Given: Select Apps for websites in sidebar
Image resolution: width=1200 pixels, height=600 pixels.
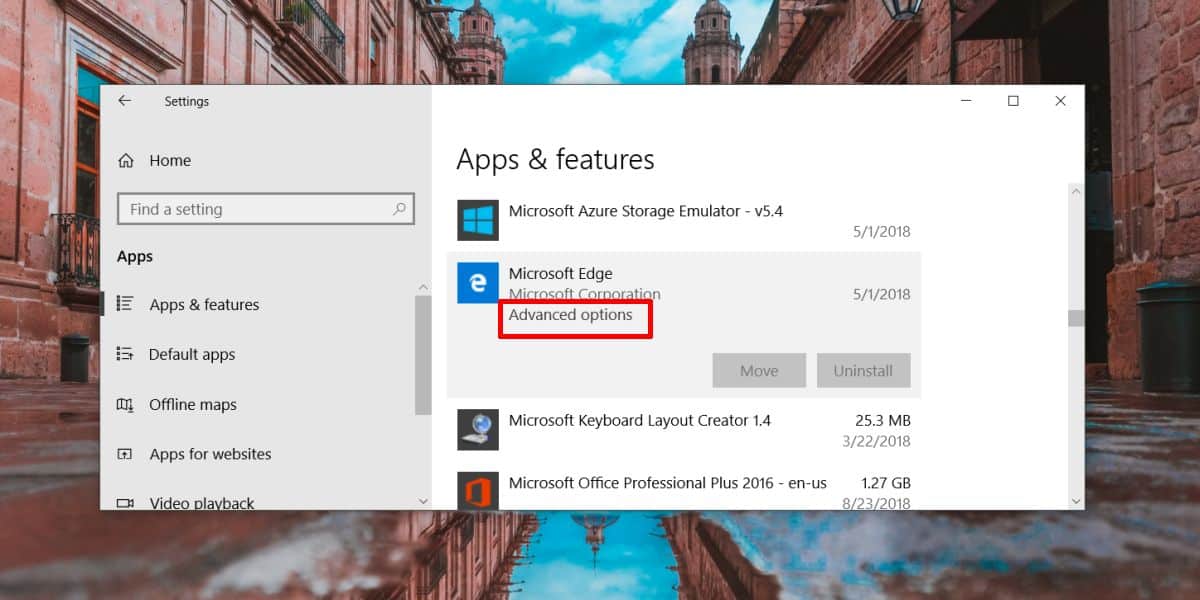Looking at the screenshot, I should (210, 454).
